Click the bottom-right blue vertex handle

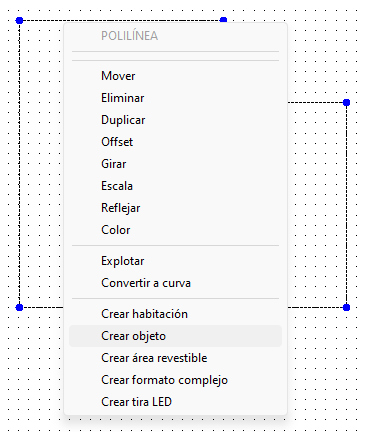pos(347,307)
